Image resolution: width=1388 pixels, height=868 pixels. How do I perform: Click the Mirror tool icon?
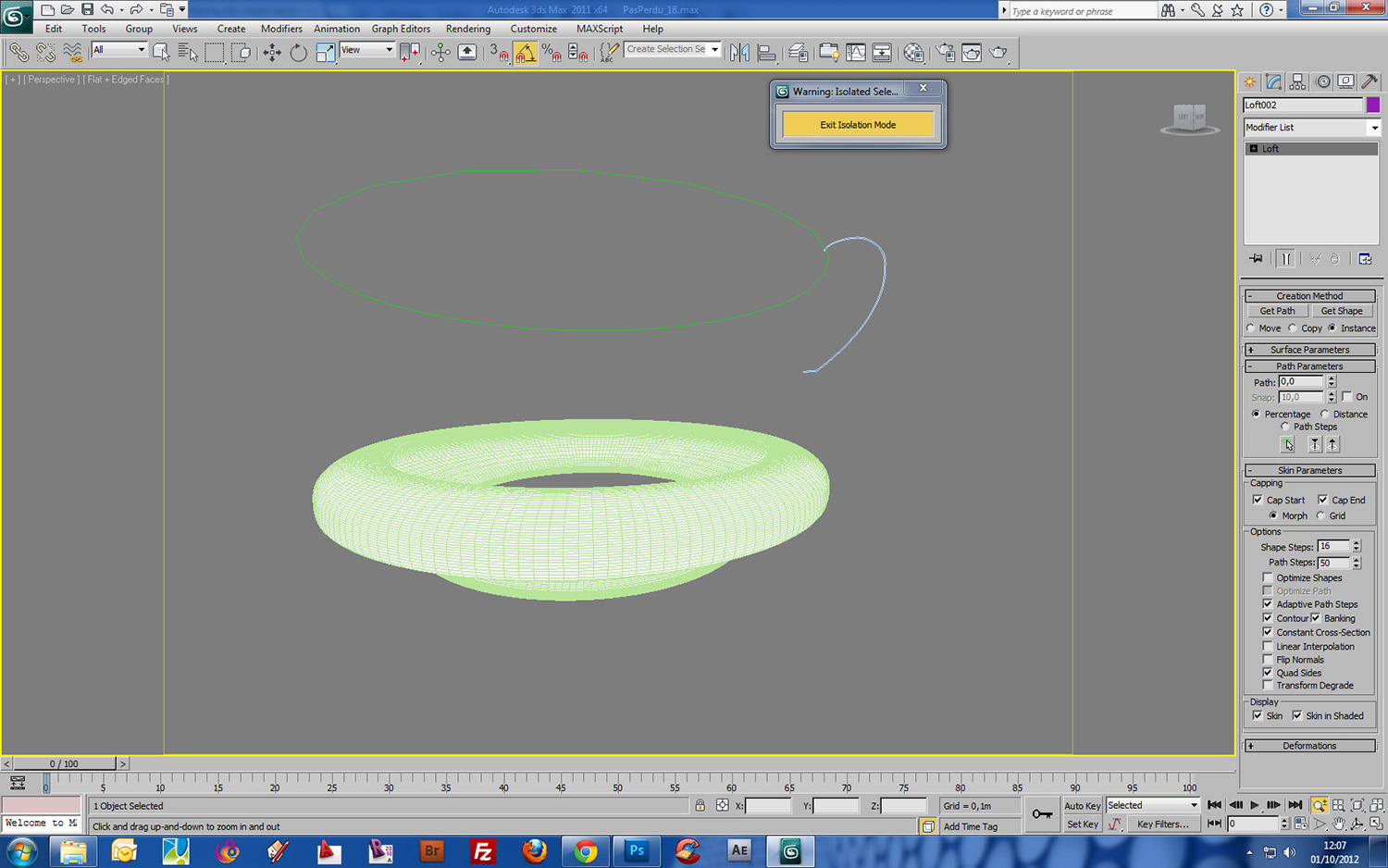[x=739, y=53]
